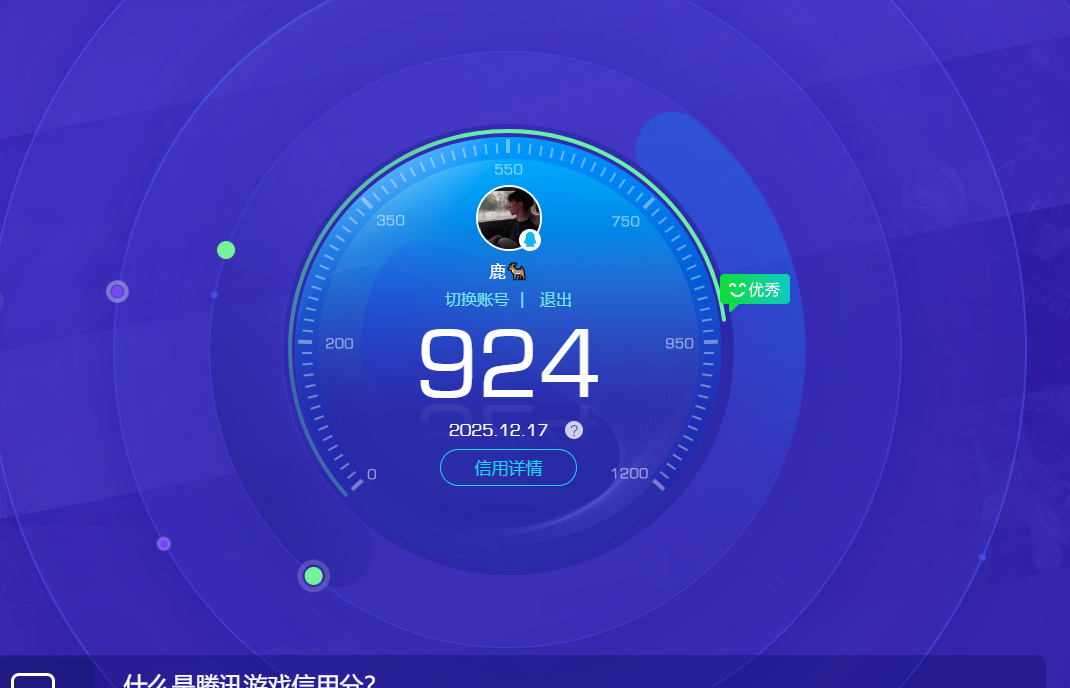
Task: Click the 1200 maximum gauge label
Action: (629, 473)
